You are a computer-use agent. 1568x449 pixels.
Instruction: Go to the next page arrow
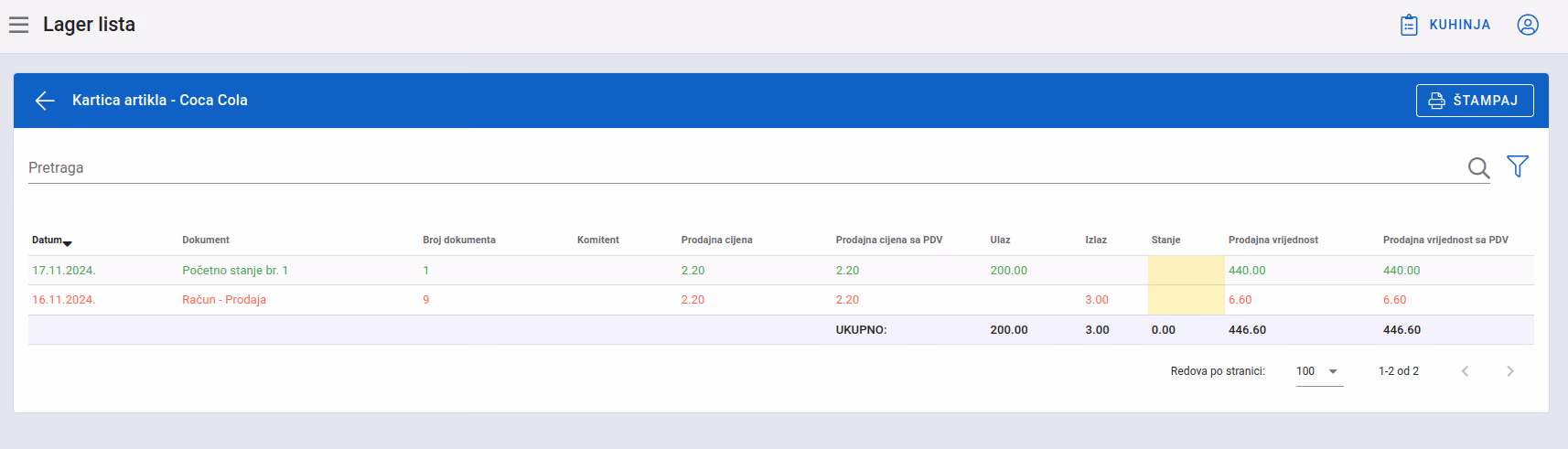(x=1510, y=371)
